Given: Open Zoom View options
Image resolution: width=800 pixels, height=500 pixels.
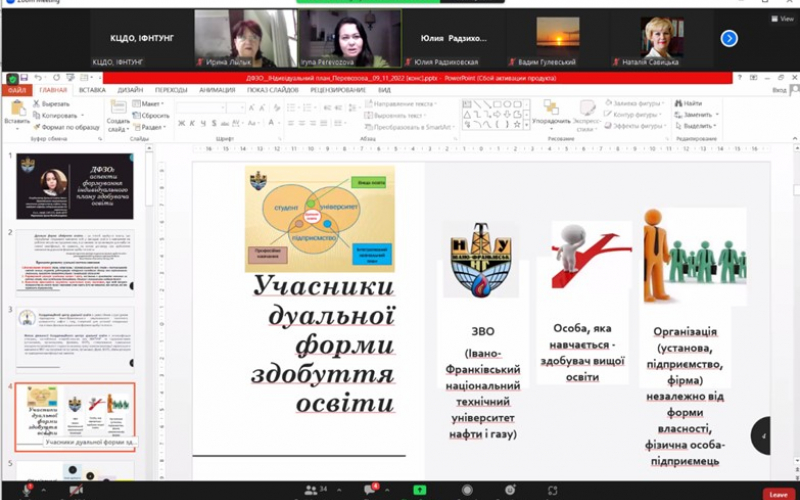Looking at the screenshot, I should pos(784,19).
